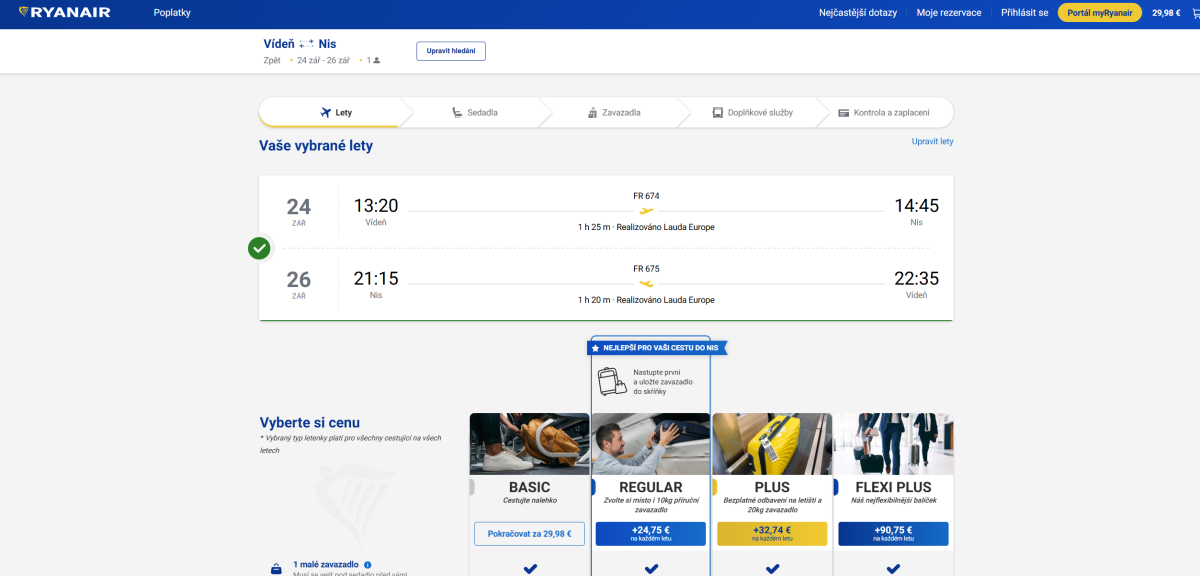
Task: Click the small bag icon near 1 malé zavazadlo
Action: pos(277,569)
